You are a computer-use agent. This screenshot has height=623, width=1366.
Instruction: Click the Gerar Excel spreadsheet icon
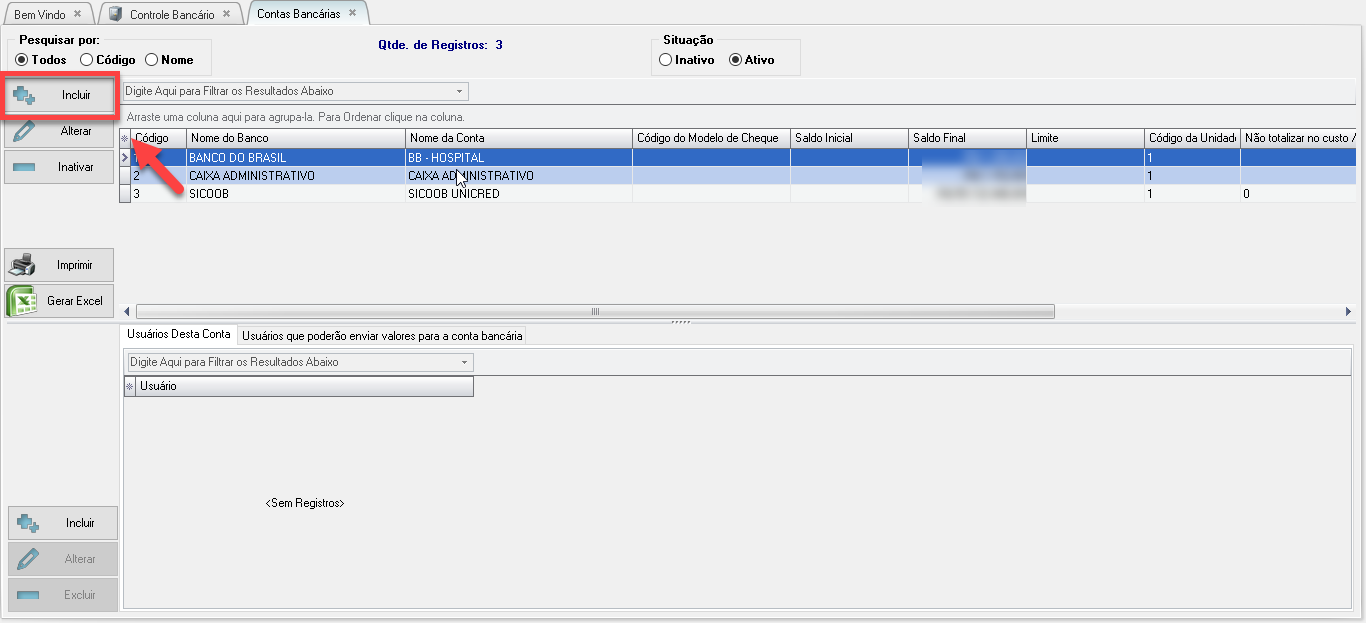[22, 301]
